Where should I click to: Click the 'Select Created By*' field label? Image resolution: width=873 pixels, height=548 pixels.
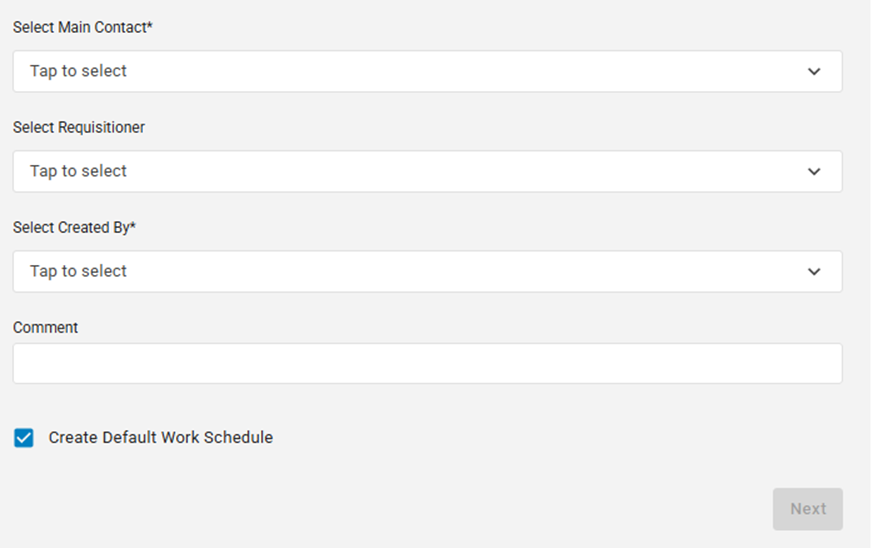tap(74, 228)
